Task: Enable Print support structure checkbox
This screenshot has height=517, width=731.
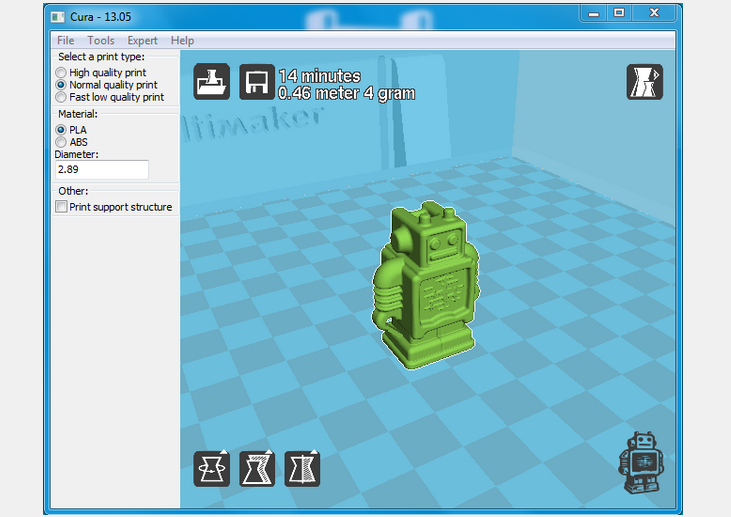Action: click(x=61, y=207)
